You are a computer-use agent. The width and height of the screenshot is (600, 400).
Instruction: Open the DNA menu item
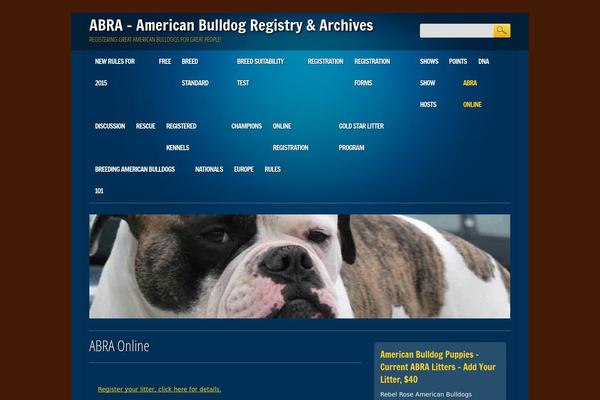tap(484, 61)
